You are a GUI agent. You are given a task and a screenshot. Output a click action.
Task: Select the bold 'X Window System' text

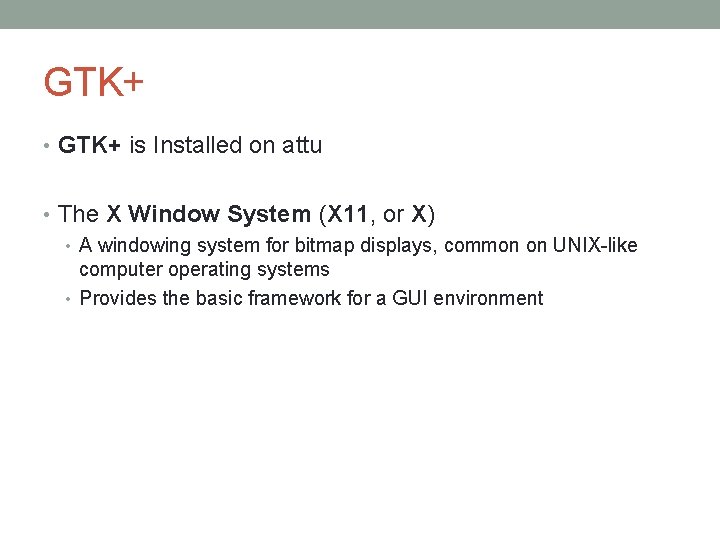coord(208,214)
